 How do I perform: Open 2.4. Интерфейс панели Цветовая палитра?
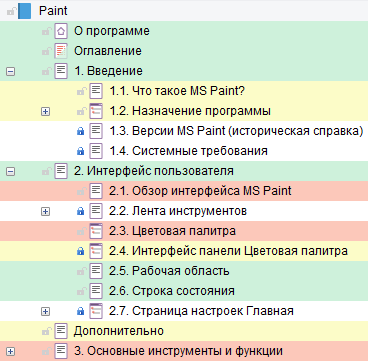(x=229, y=251)
